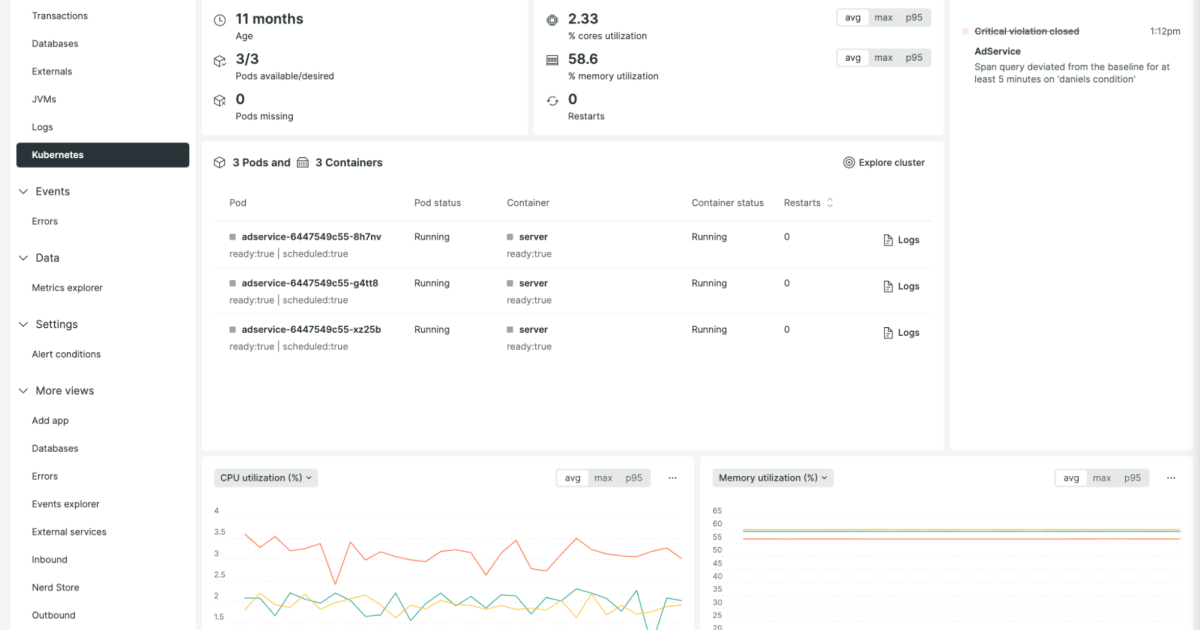Screen dimensions: 1200x630
Task: Click the Pods available/desired icon
Action: coord(220,61)
